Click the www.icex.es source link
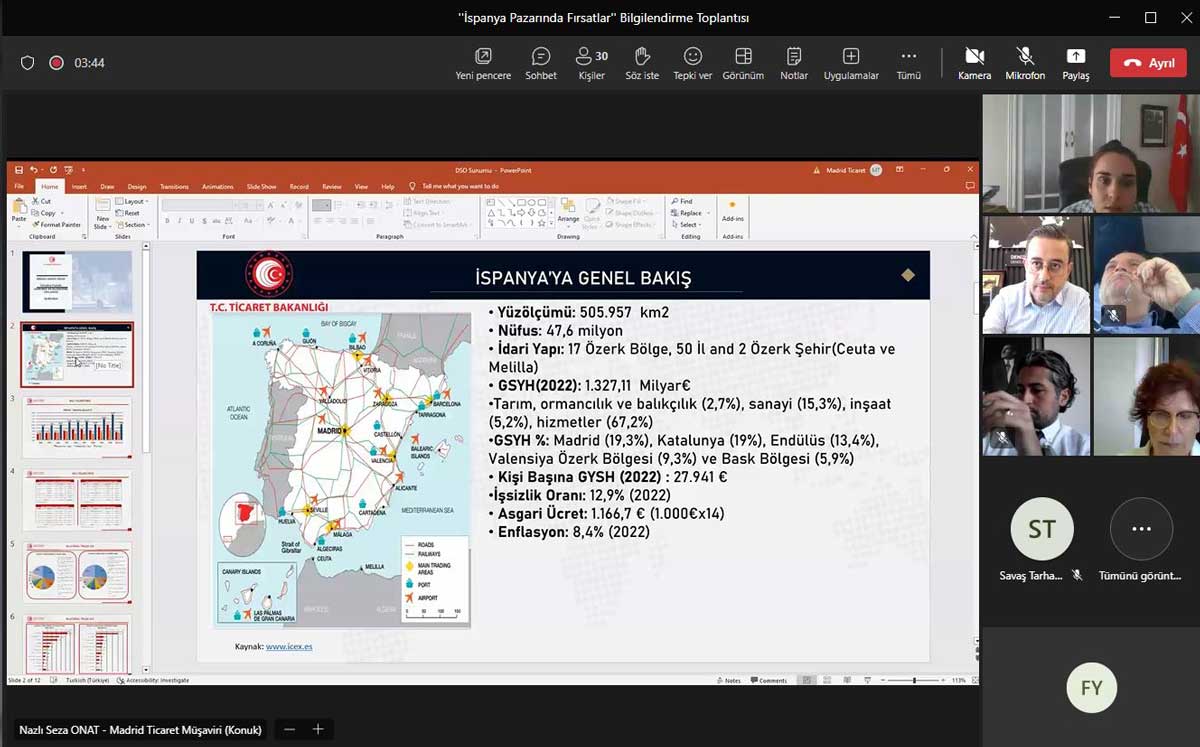This screenshot has height=747, width=1200. (289, 647)
